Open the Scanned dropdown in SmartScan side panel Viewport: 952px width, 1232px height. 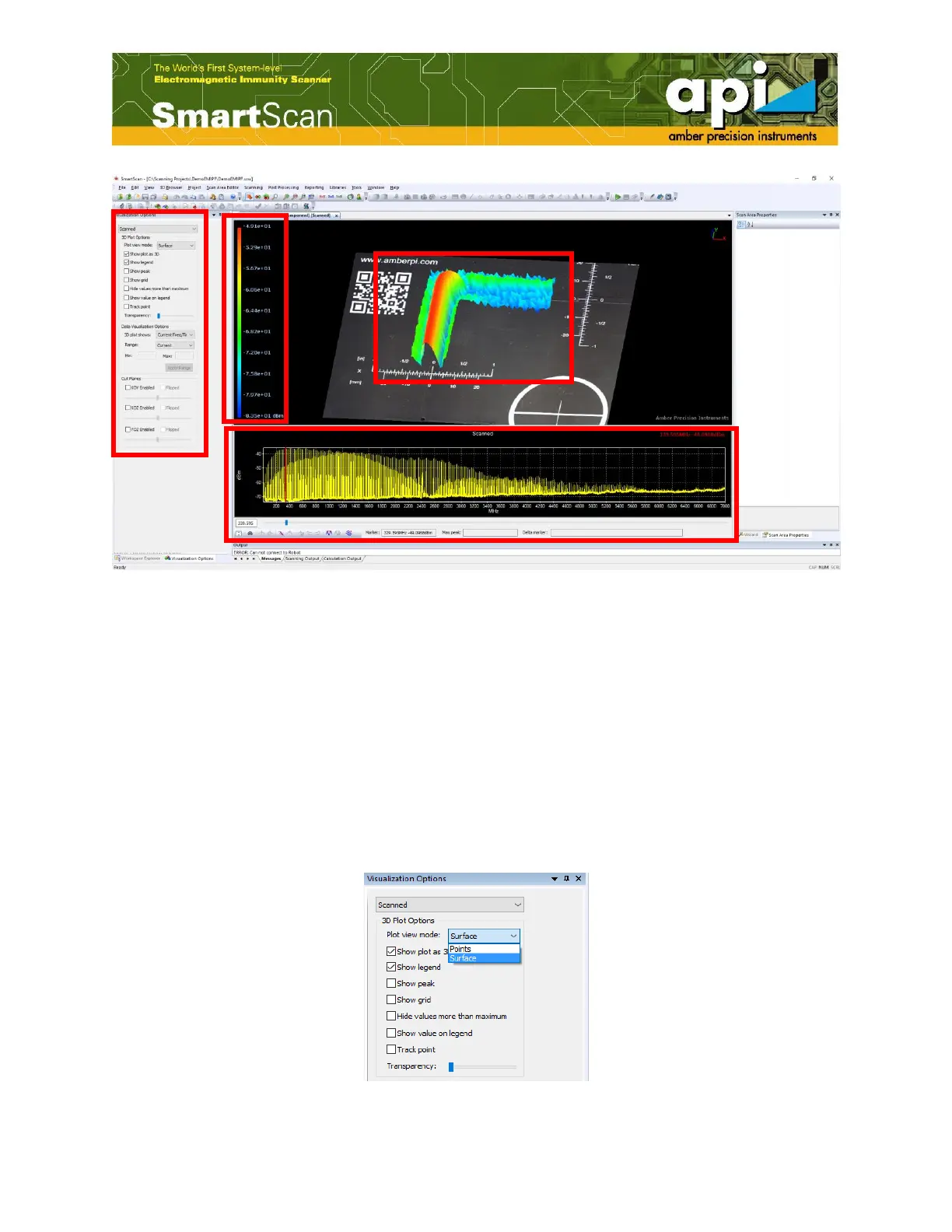(158, 229)
